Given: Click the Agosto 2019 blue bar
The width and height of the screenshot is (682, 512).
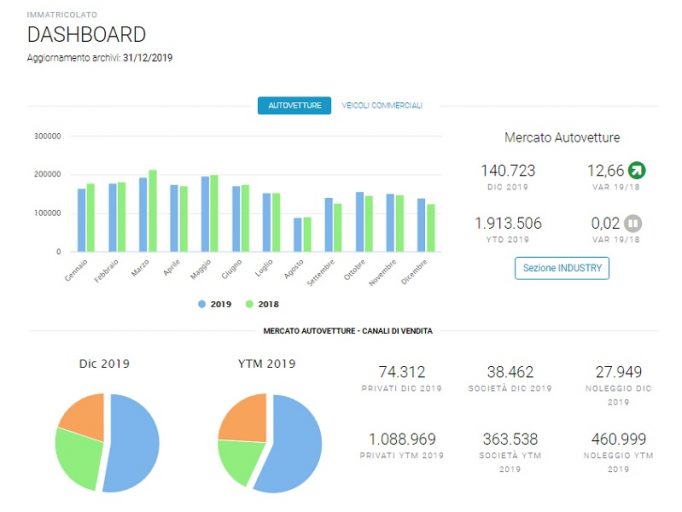Looking at the screenshot, I should 298,235.
